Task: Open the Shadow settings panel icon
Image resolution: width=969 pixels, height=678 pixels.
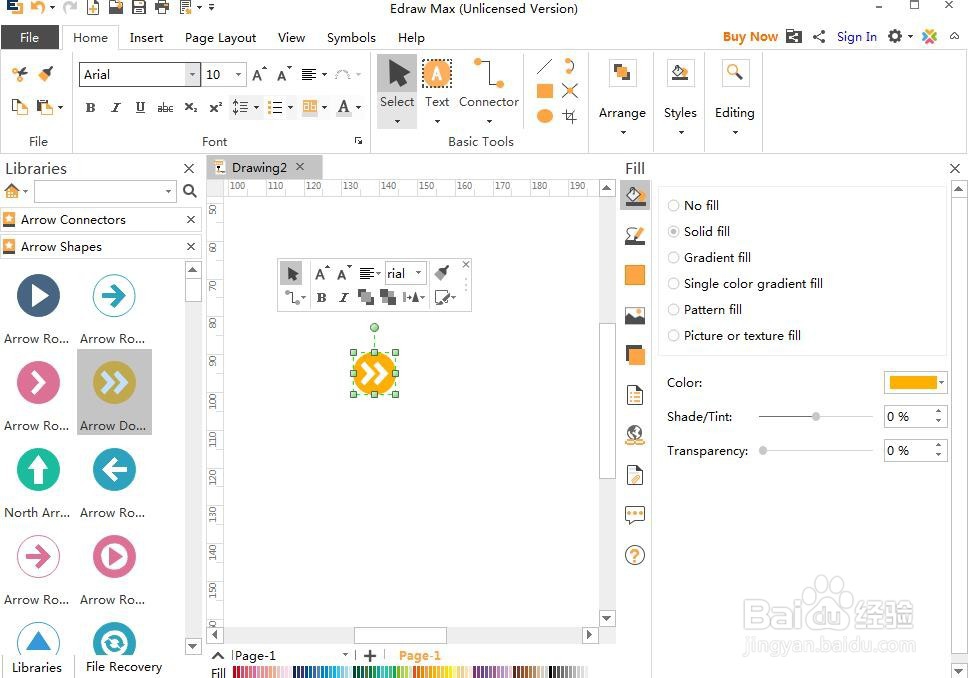Action: coord(635,355)
